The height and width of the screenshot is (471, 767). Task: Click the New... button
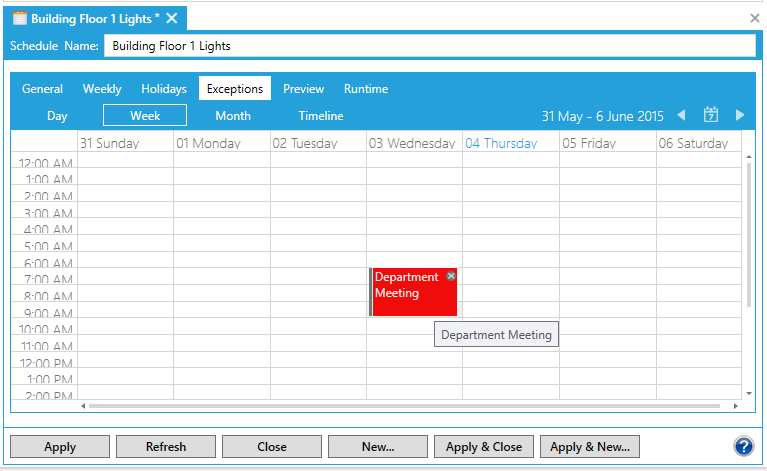point(377,447)
